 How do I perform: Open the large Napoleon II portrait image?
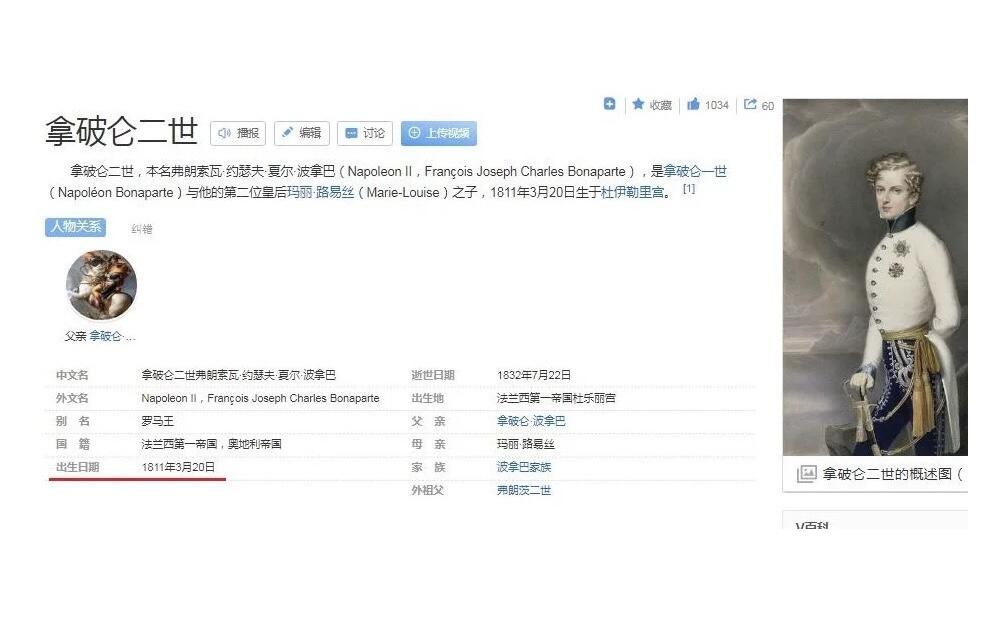(x=875, y=277)
